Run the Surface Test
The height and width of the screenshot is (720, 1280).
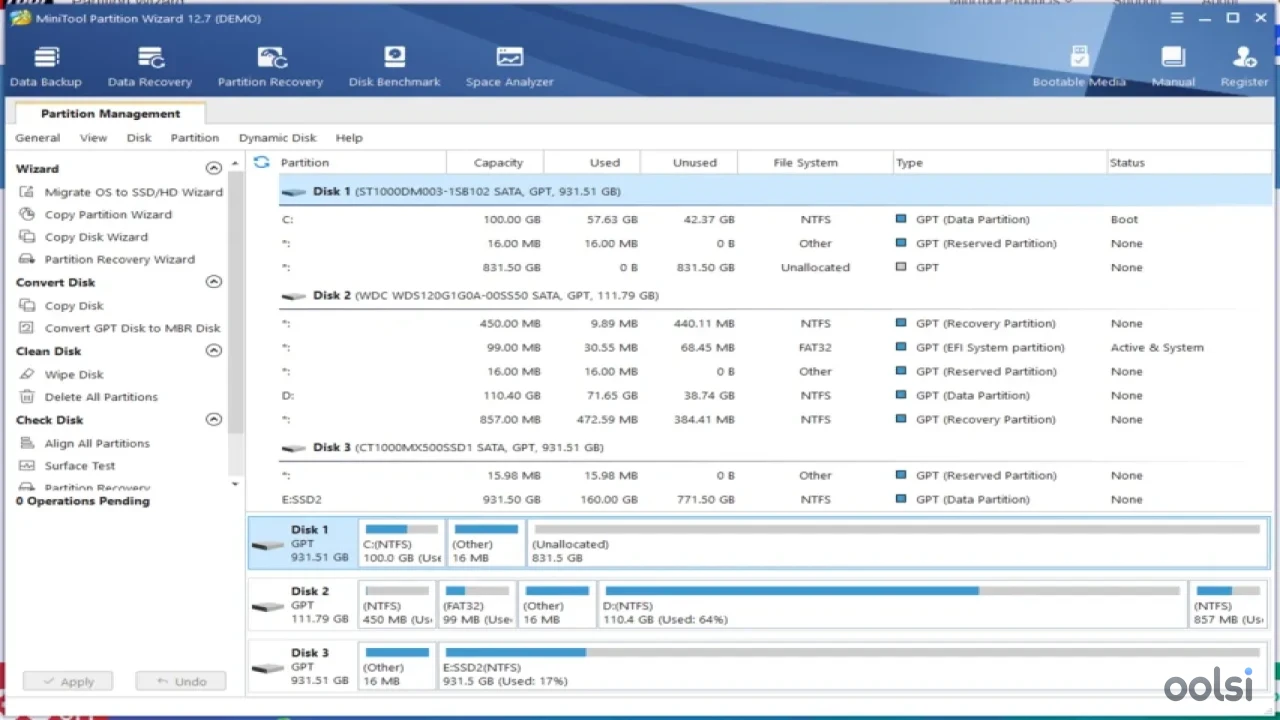pyautogui.click(x=68, y=466)
